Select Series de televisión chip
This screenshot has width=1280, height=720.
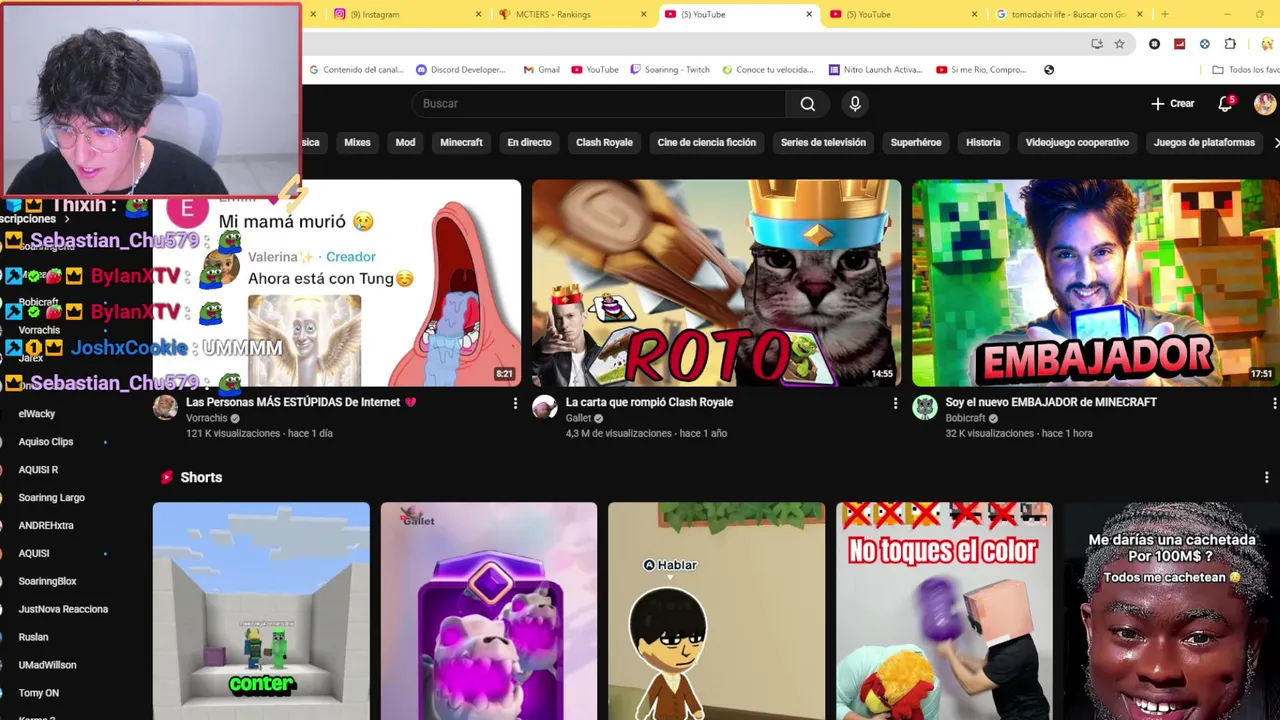823,143
